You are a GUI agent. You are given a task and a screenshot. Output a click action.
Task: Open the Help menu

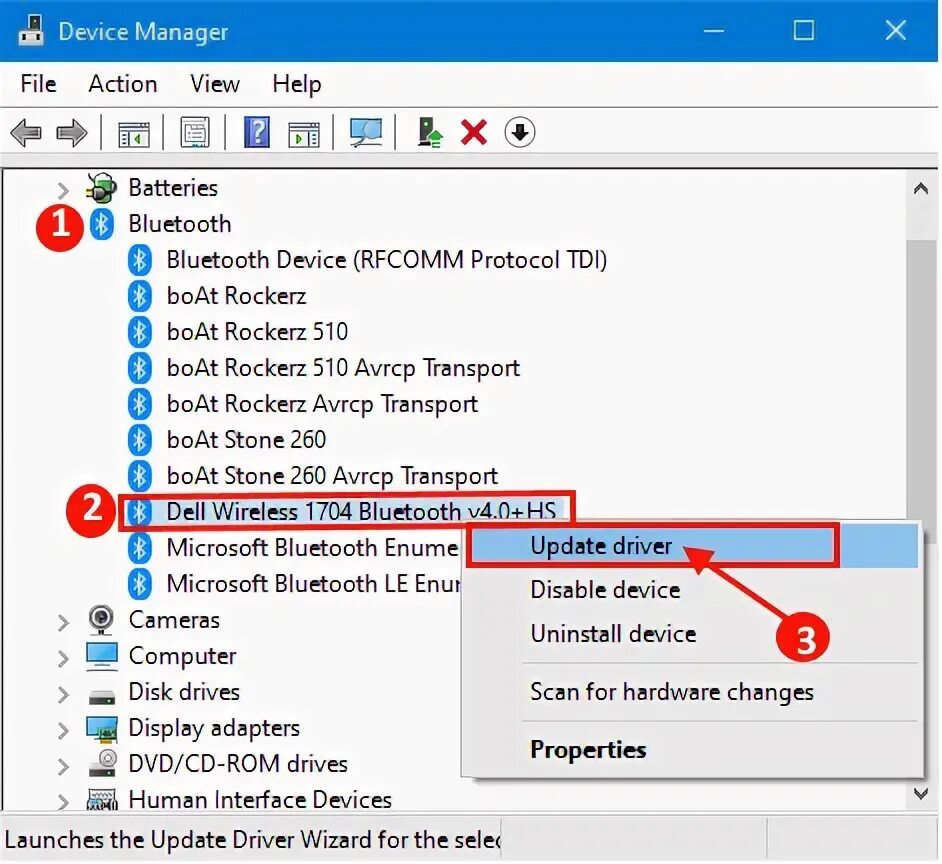click(297, 84)
